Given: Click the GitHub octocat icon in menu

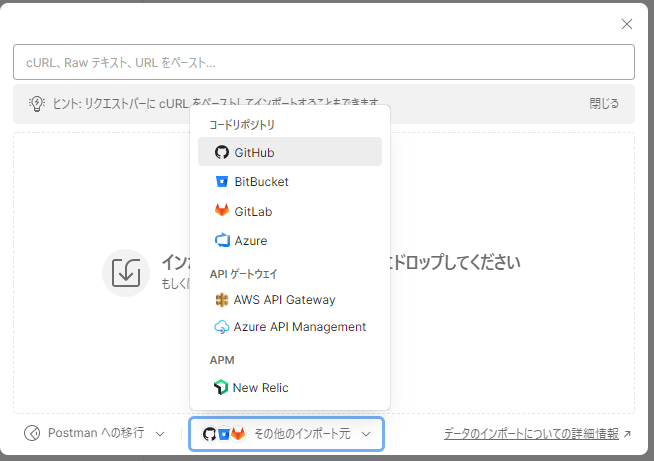Looking at the screenshot, I should (x=221, y=152).
